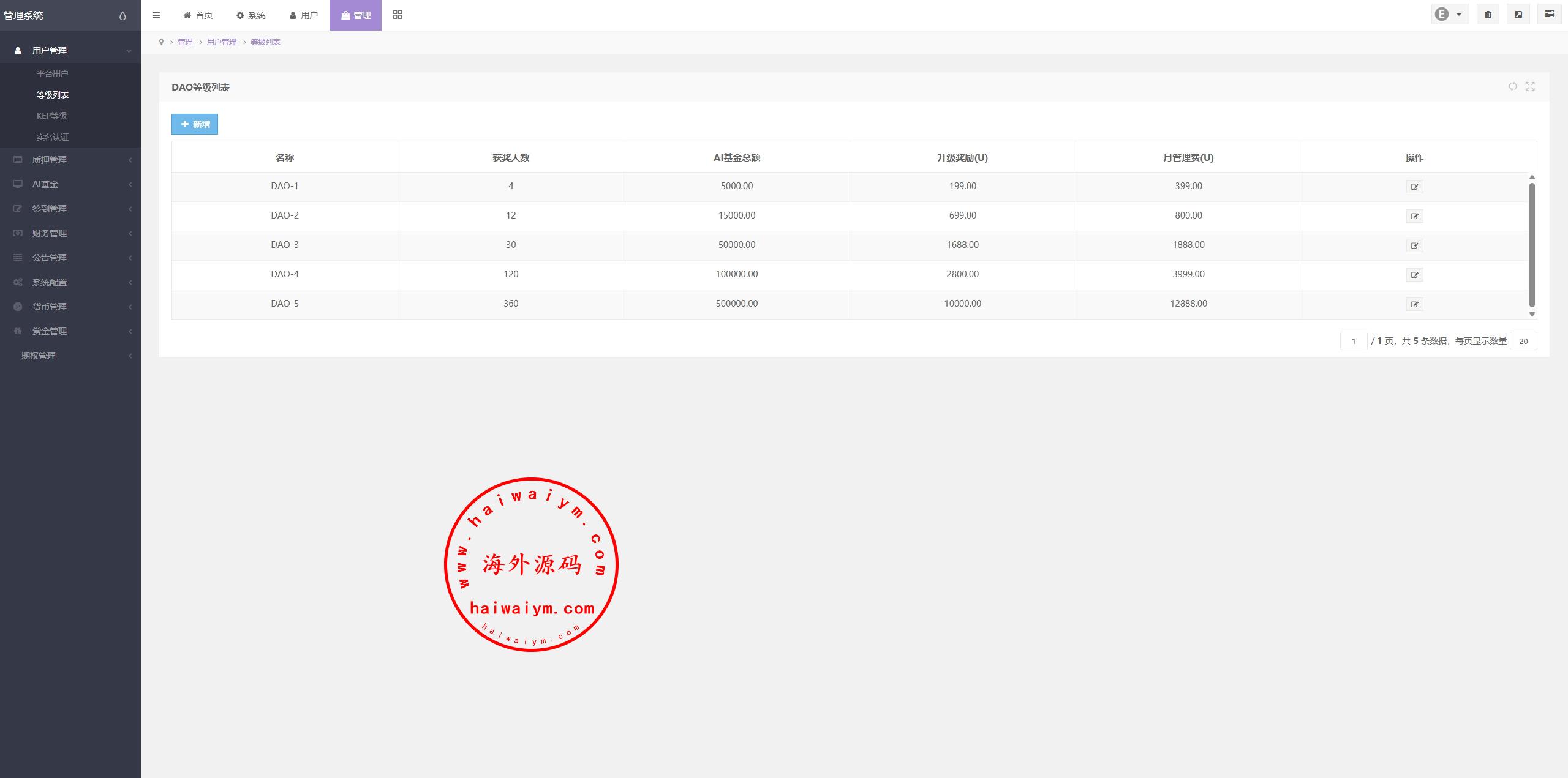Edit the DAO-1 row
The height and width of the screenshot is (778, 1568).
pos(1414,187)
